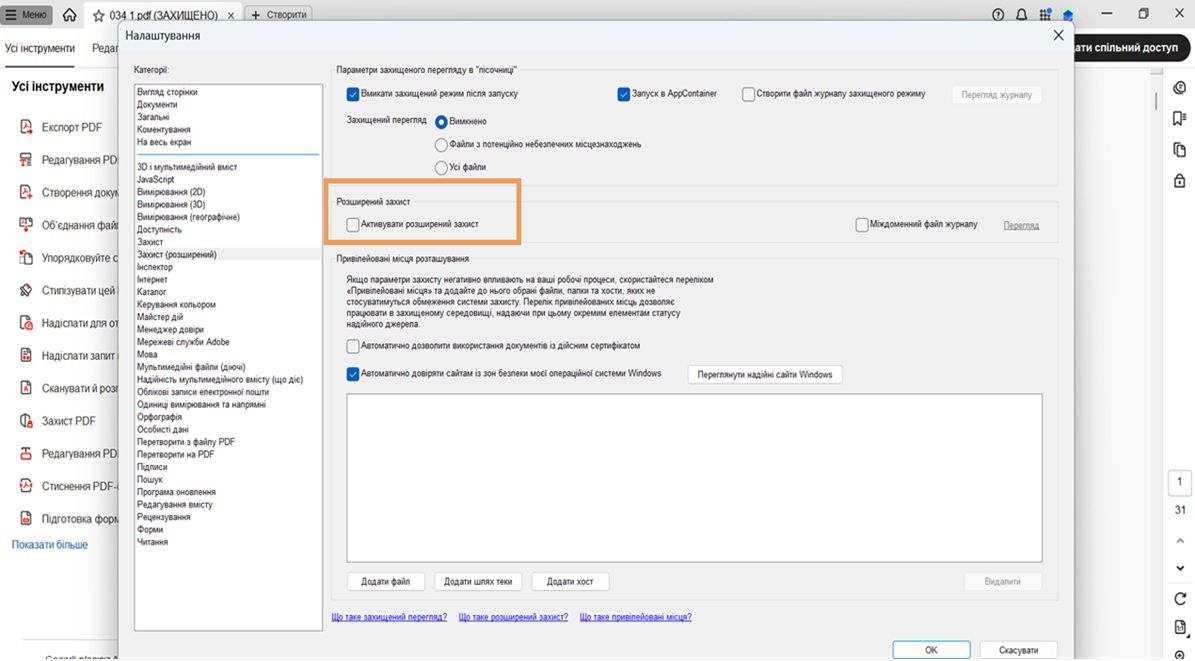This screenshot has width=1195, height=661.
Task: Open Що таке розширений захист? link
Action: [x=513, y=618]
